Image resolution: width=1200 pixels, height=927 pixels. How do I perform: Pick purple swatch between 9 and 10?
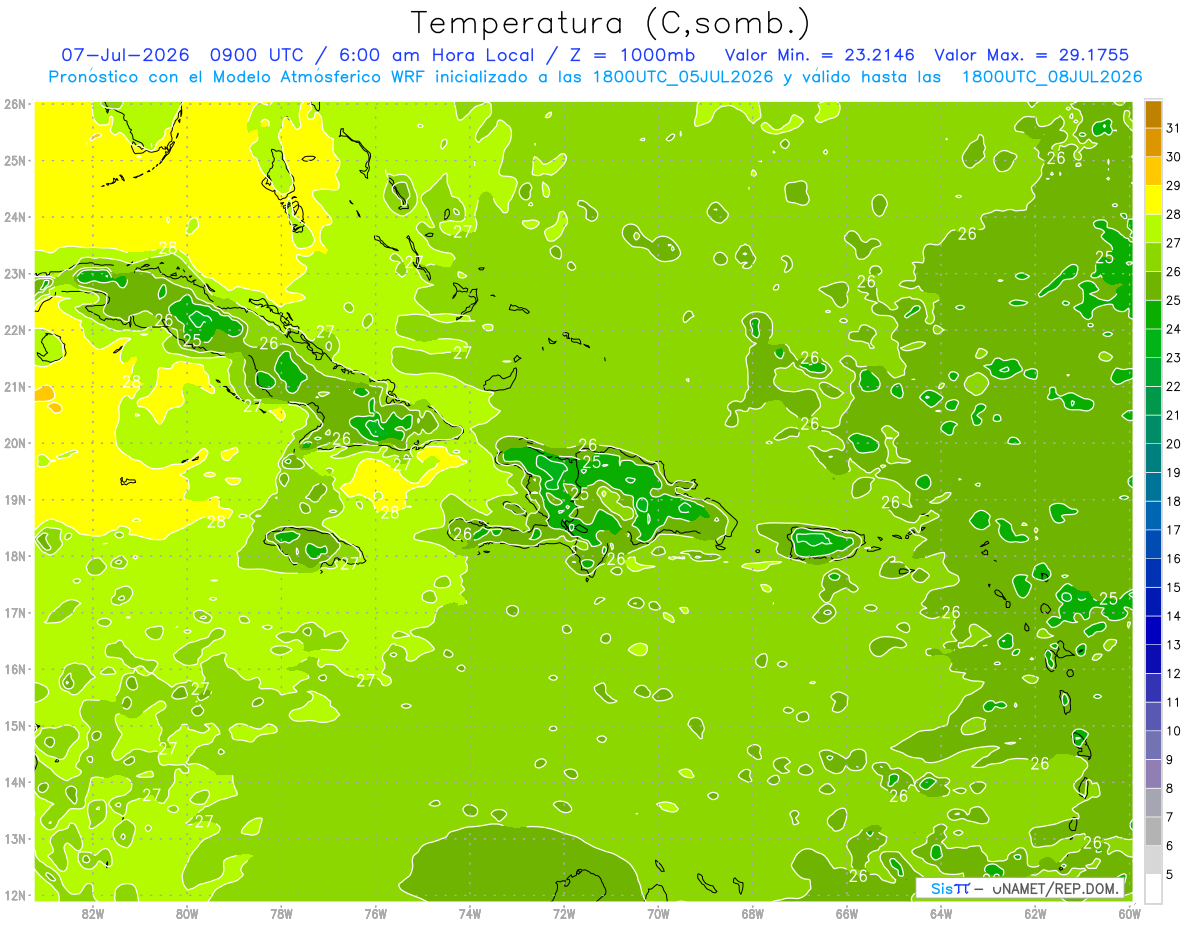pos(1153,745)
